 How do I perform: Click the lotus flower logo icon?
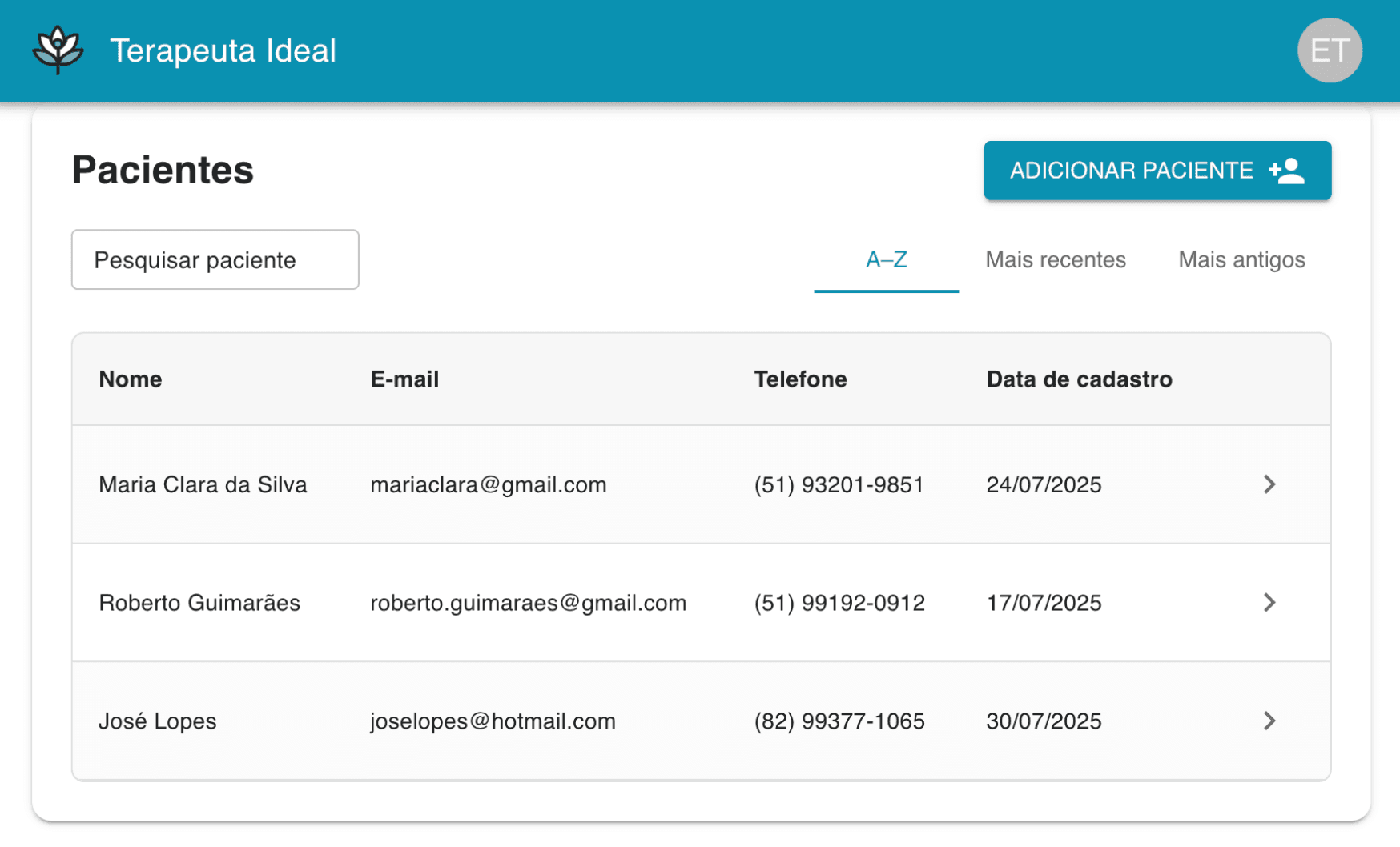pos(58,50)
